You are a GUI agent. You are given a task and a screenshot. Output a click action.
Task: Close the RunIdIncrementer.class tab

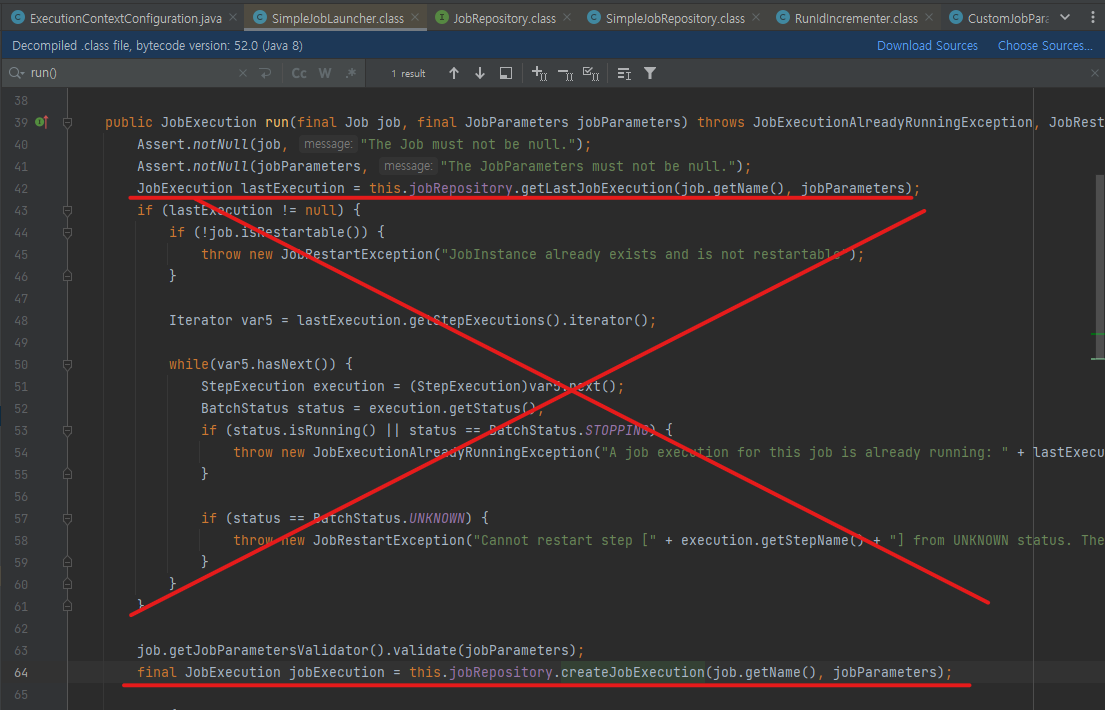pyautogui.click(x=929, y=18)
